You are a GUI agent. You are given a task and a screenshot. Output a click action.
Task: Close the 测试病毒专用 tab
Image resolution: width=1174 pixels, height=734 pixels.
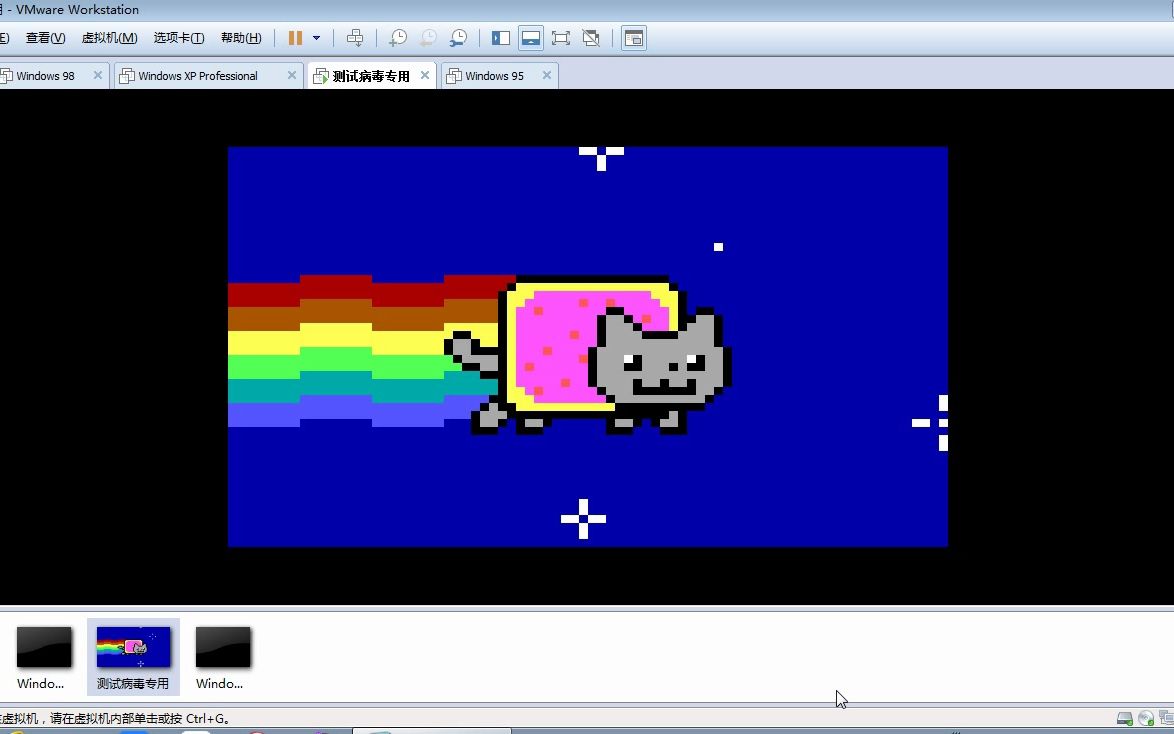click(x=425, y=75)
